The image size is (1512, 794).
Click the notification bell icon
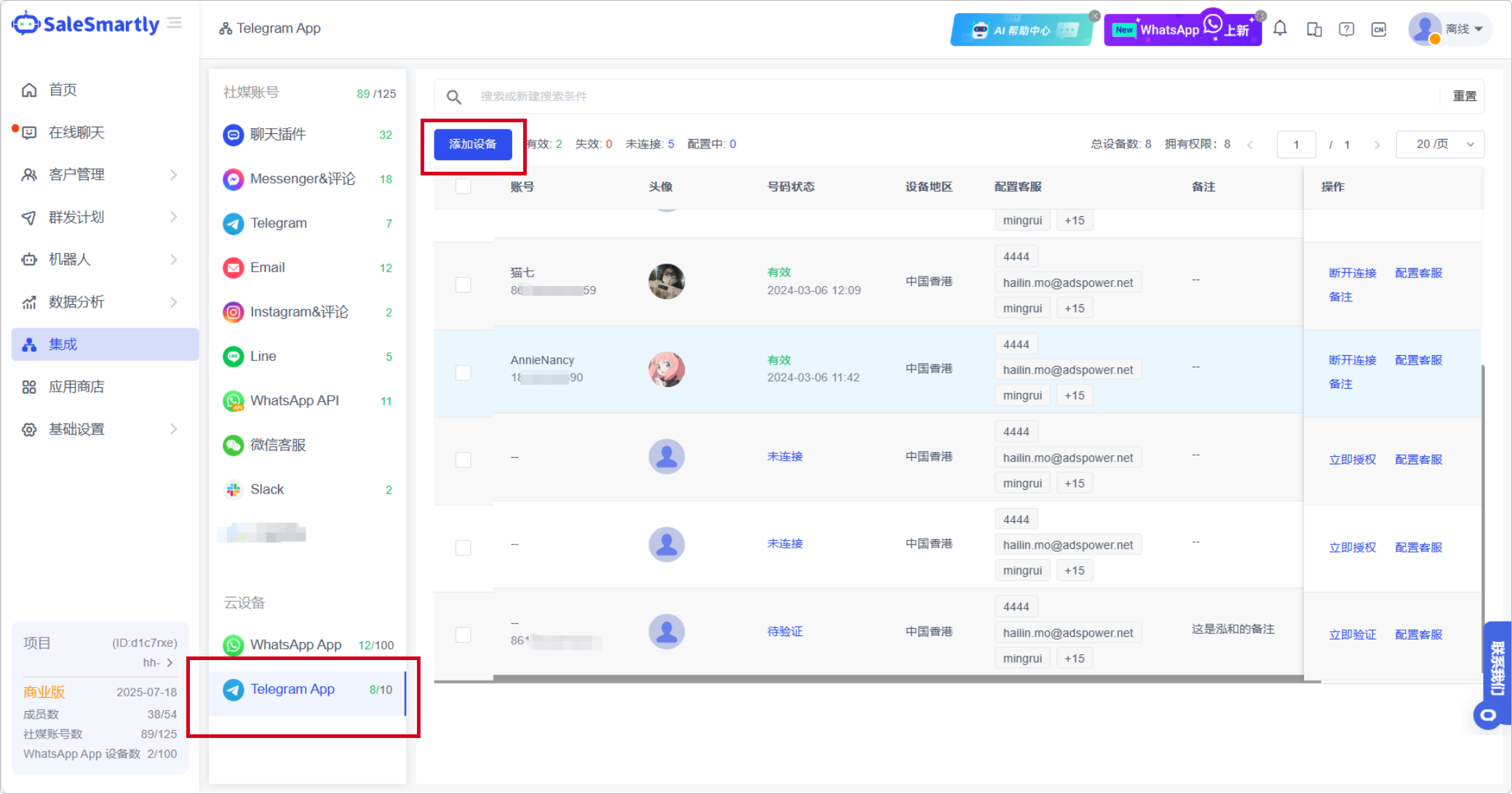[x=1280, y=29]
